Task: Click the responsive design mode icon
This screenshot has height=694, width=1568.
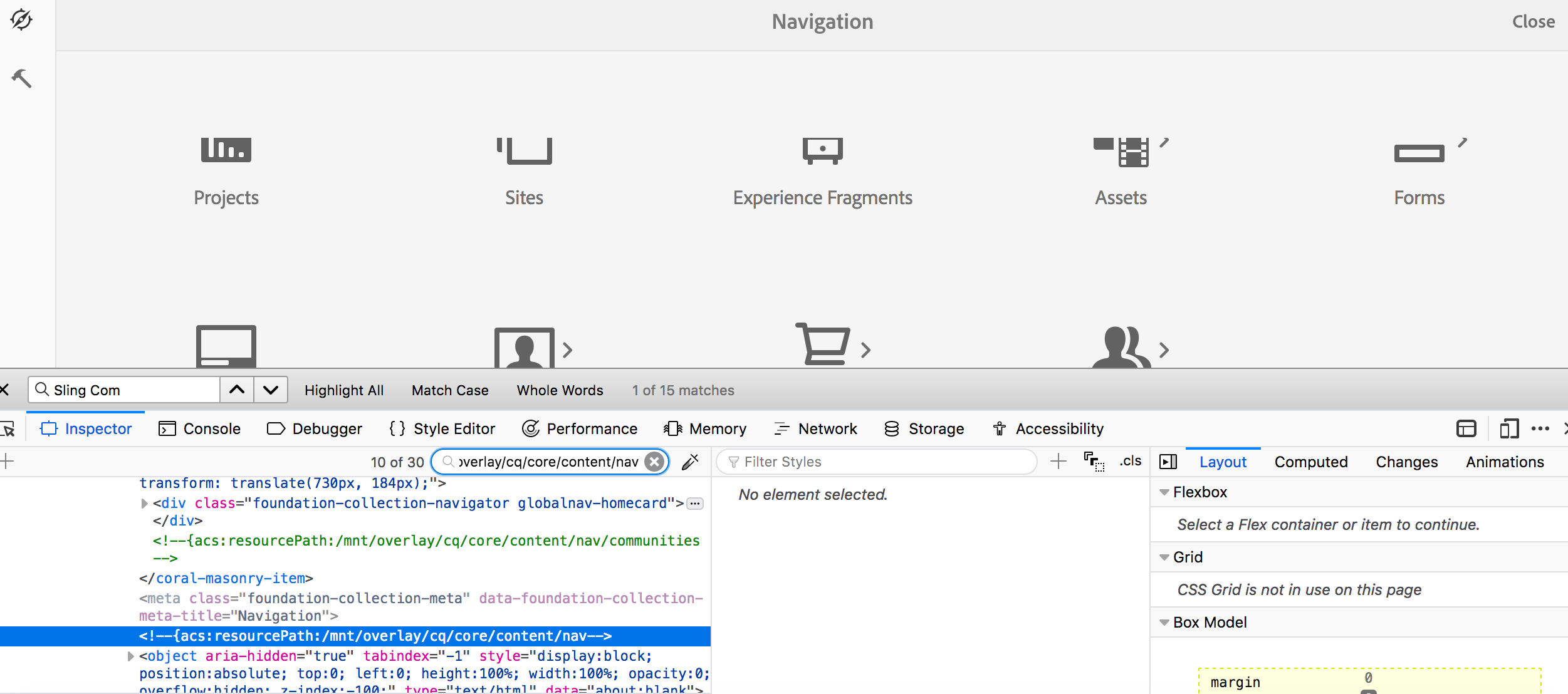Action: [x=1508, y=429]
